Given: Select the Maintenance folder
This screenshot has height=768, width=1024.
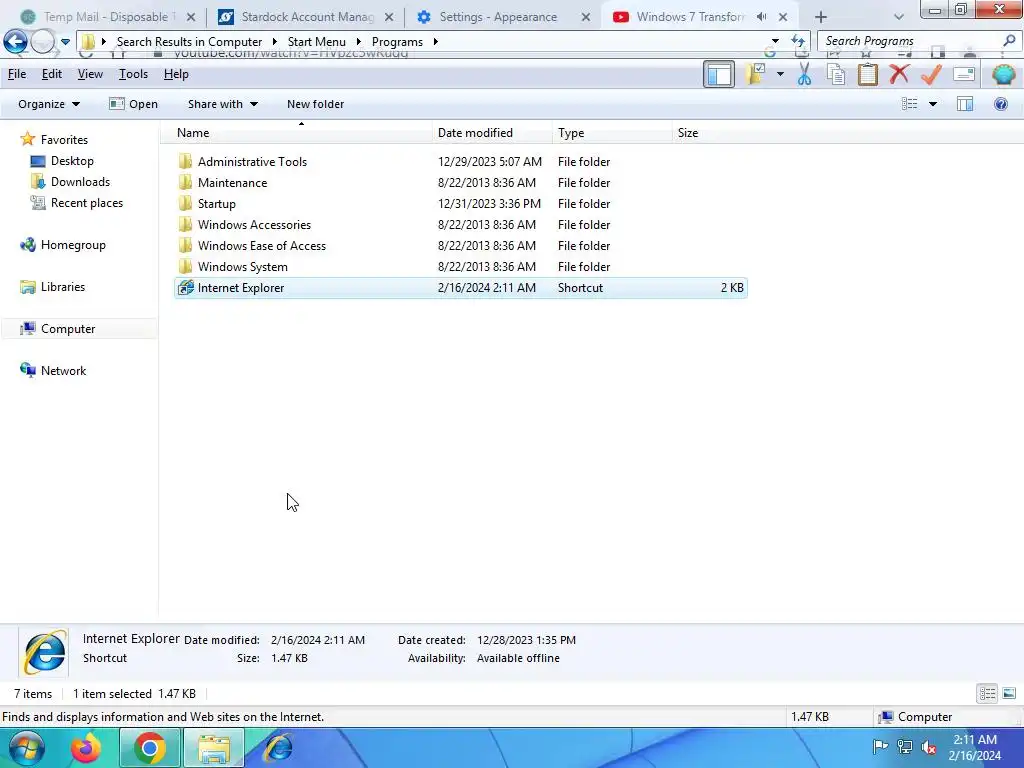Looking at the screenshot, I should click(460, 183).
